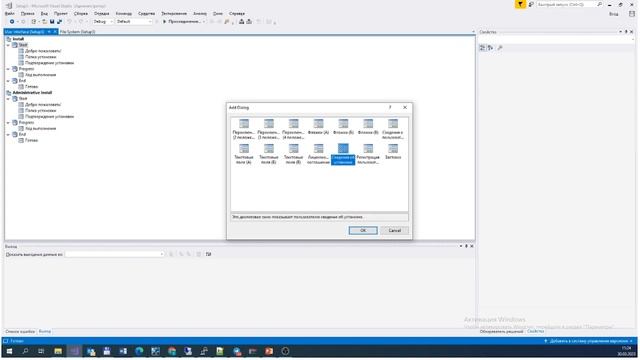Click 'Вход' sign-in link
640x360 pixels.
[613, 14]
